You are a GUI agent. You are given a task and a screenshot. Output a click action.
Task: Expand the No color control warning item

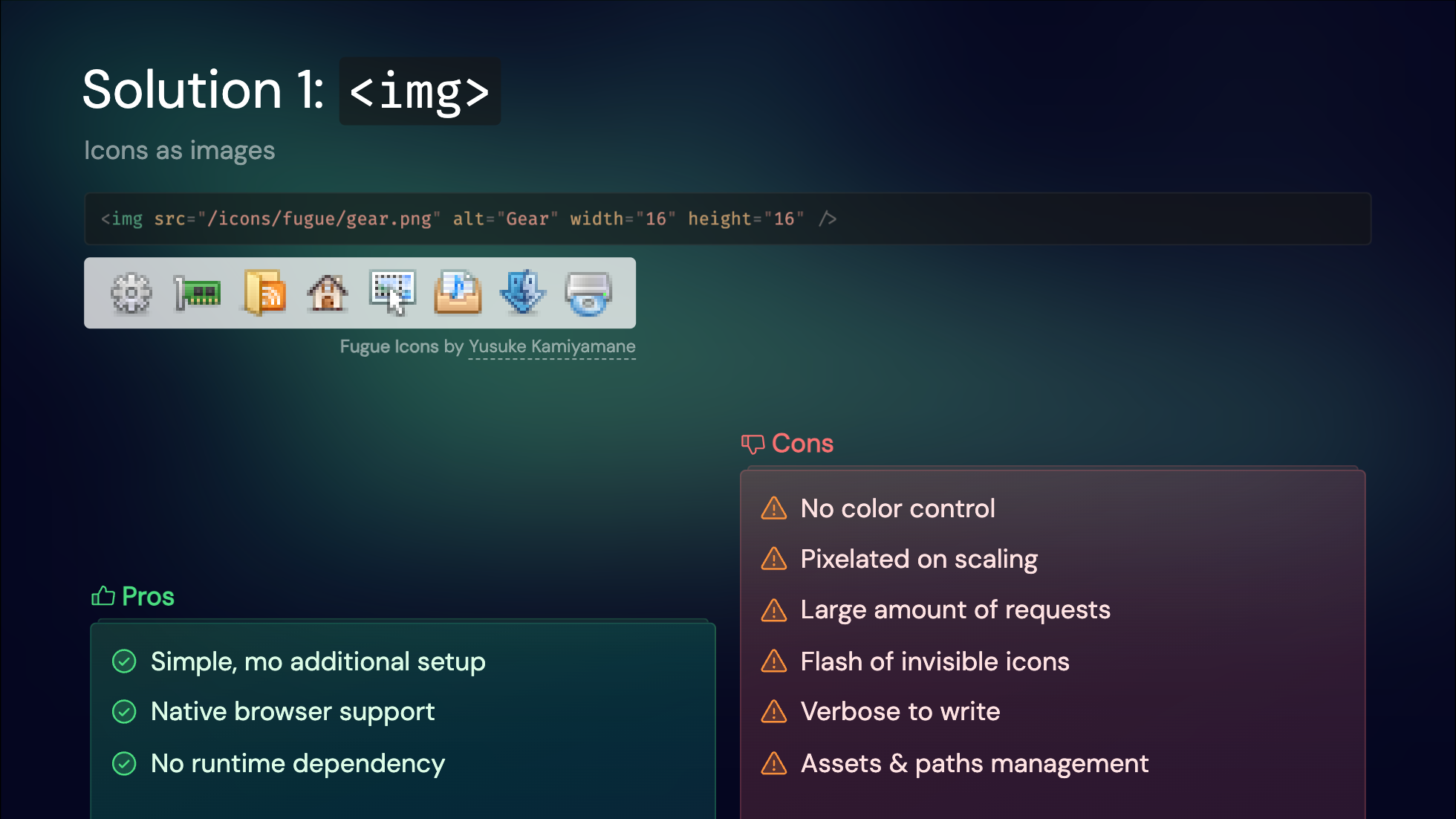[x=897, y=508]
